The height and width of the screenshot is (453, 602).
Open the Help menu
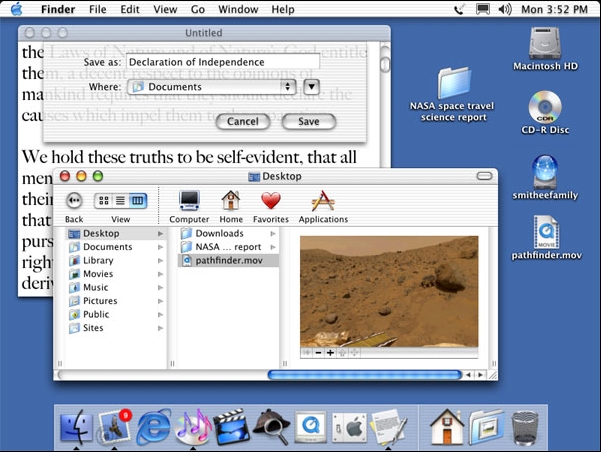(283, 9)
